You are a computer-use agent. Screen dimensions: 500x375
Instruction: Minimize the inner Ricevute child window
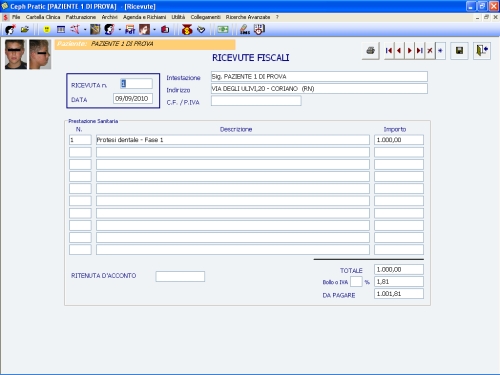tap(477, 17)
